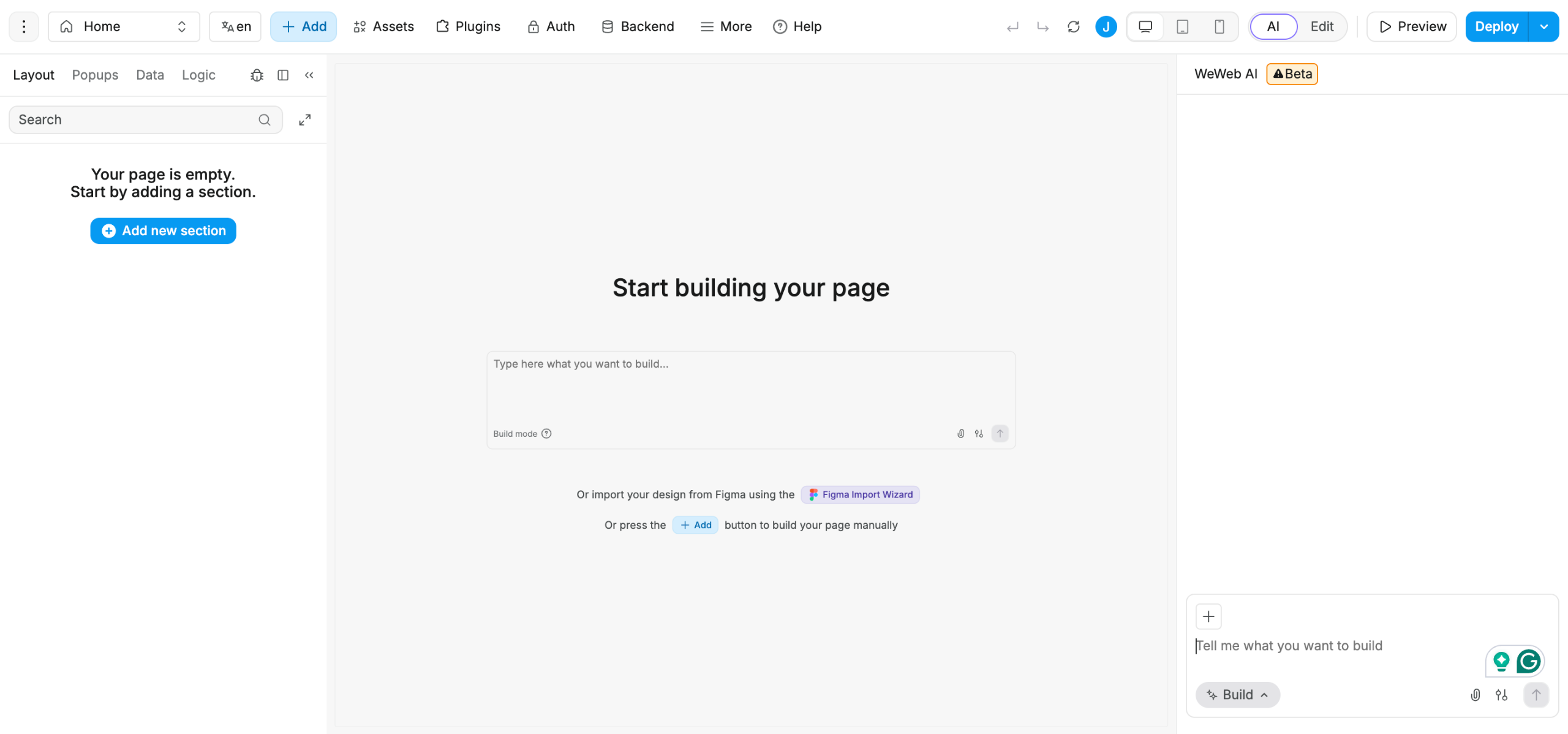Click the refresh icon in top bar
1568x734 pixels.
tap(1073, 26)
